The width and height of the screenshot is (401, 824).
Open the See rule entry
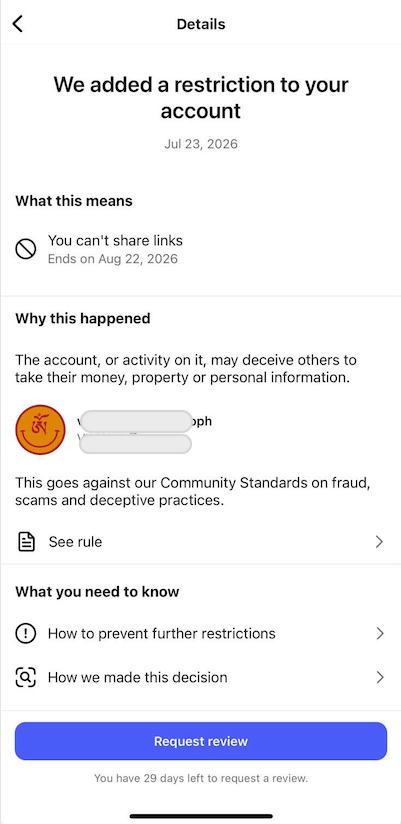pos(200,542)
